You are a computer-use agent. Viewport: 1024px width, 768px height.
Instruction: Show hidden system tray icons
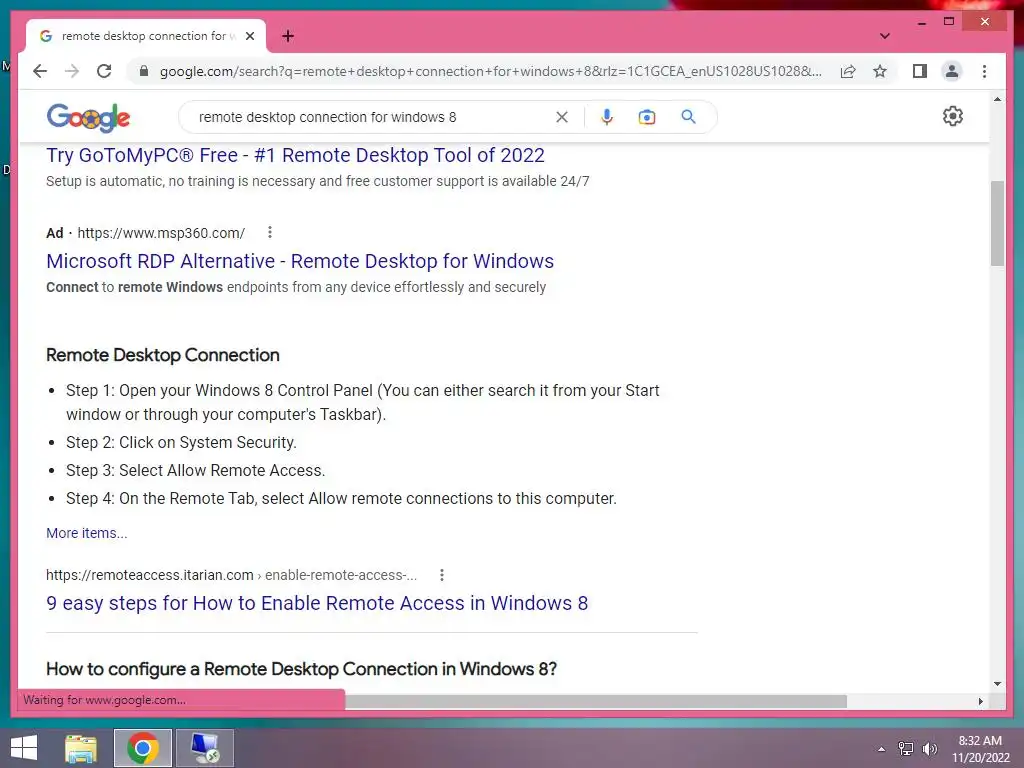[x=882, y=749]
